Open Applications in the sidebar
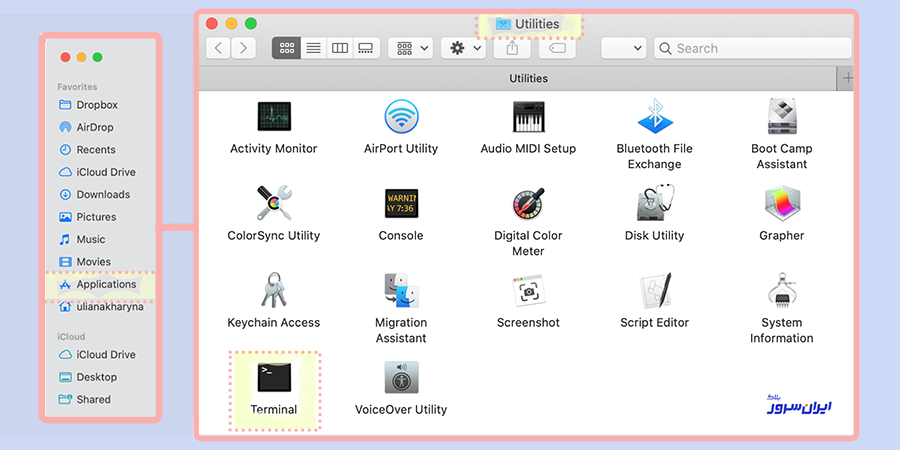The image size is (900, 450). coord(99,284)
